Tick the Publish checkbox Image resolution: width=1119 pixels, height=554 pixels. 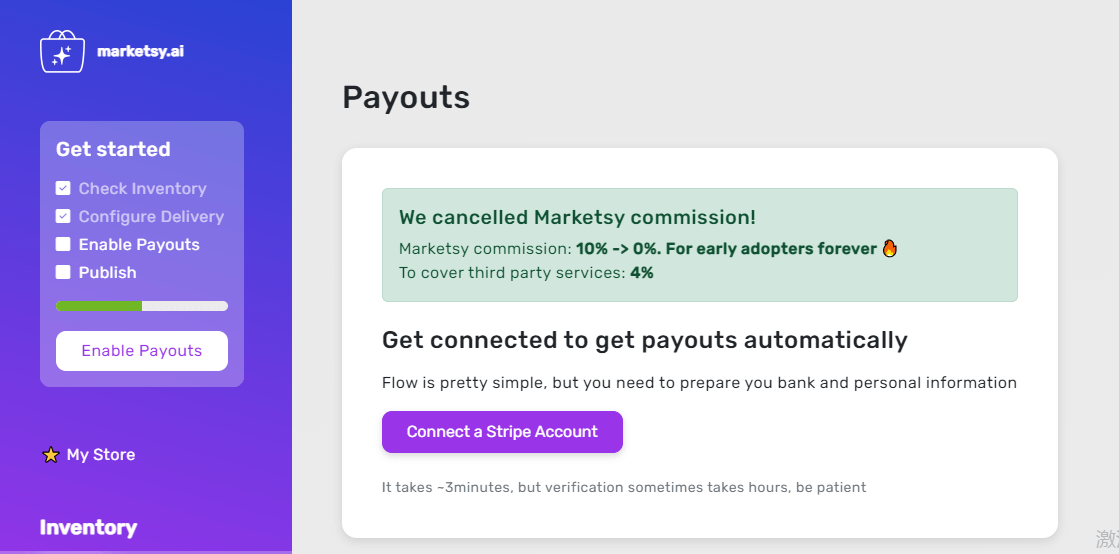tap(63, 272)
